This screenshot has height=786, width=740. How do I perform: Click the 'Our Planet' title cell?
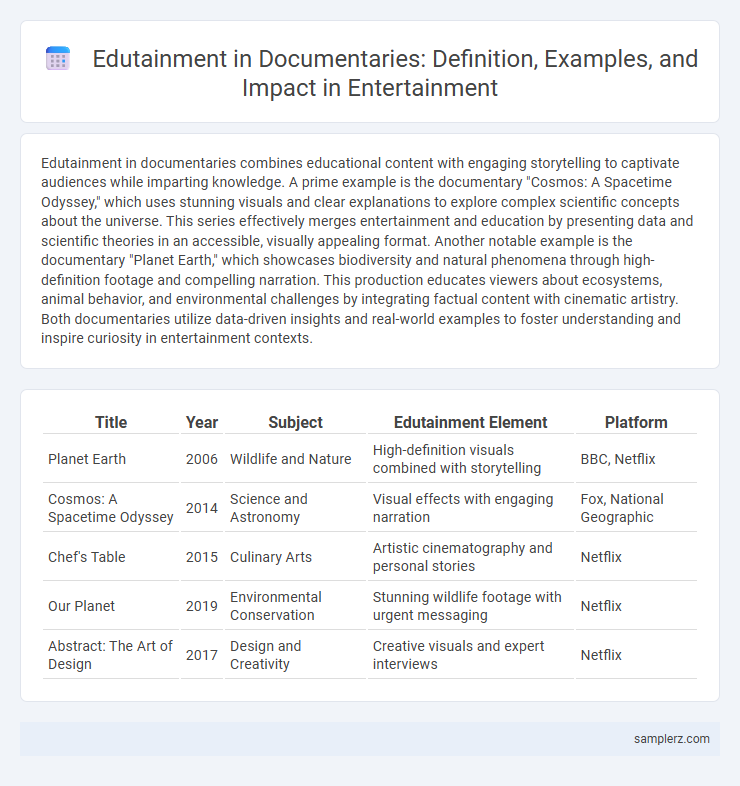[x=111, y=606]
